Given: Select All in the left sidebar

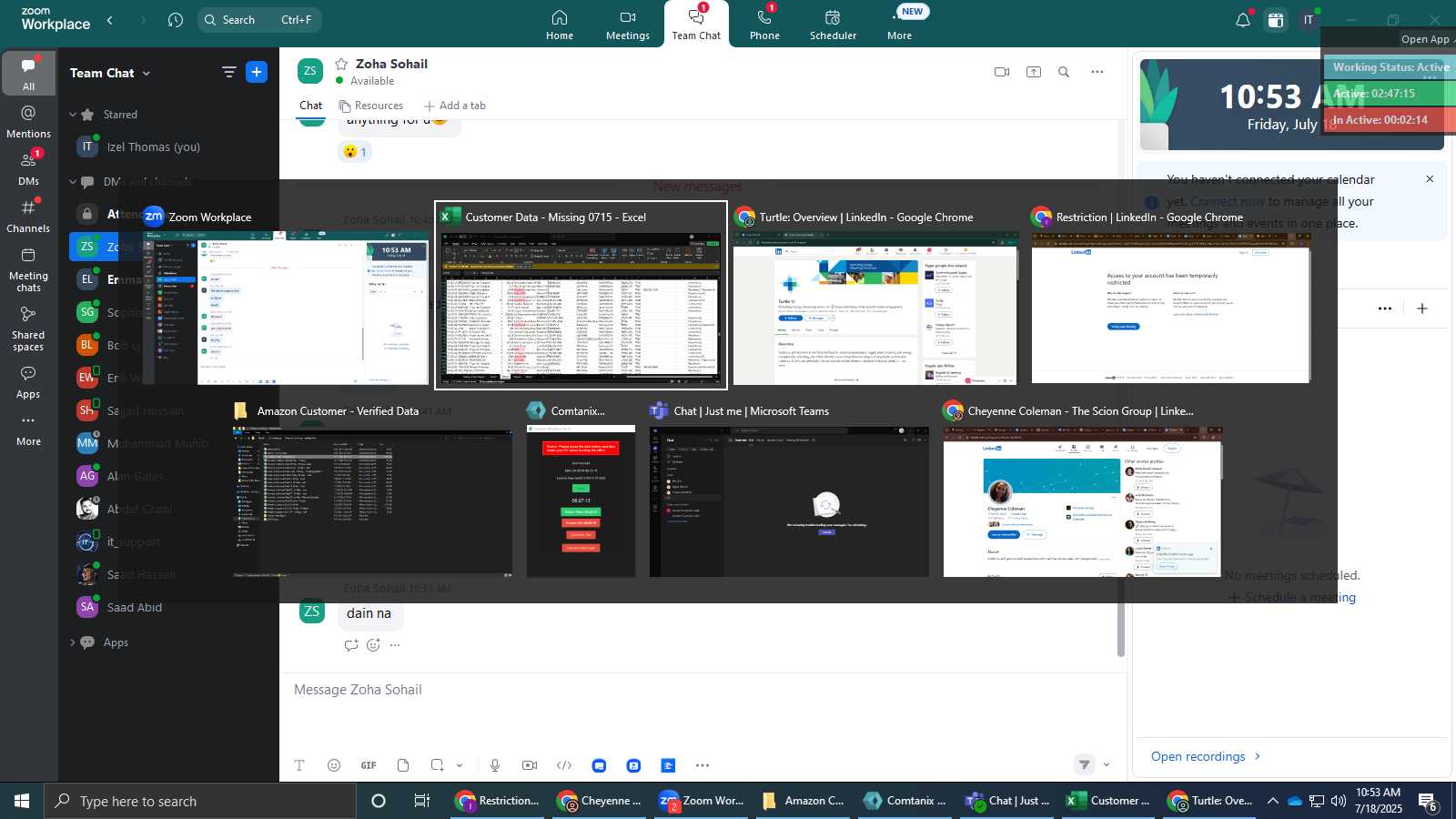Looking at the screenshot, I should 28,74.
